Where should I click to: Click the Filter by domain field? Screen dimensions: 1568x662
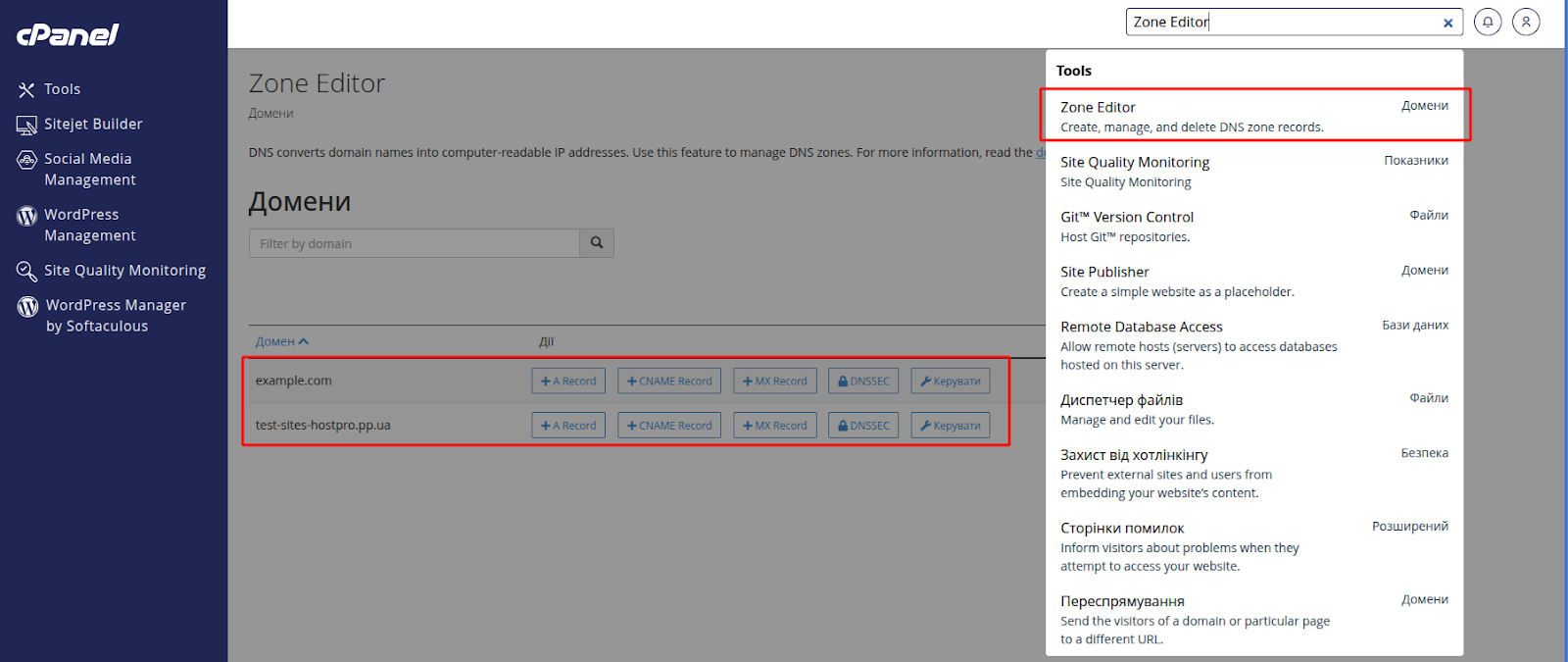[x=415, y=243]
